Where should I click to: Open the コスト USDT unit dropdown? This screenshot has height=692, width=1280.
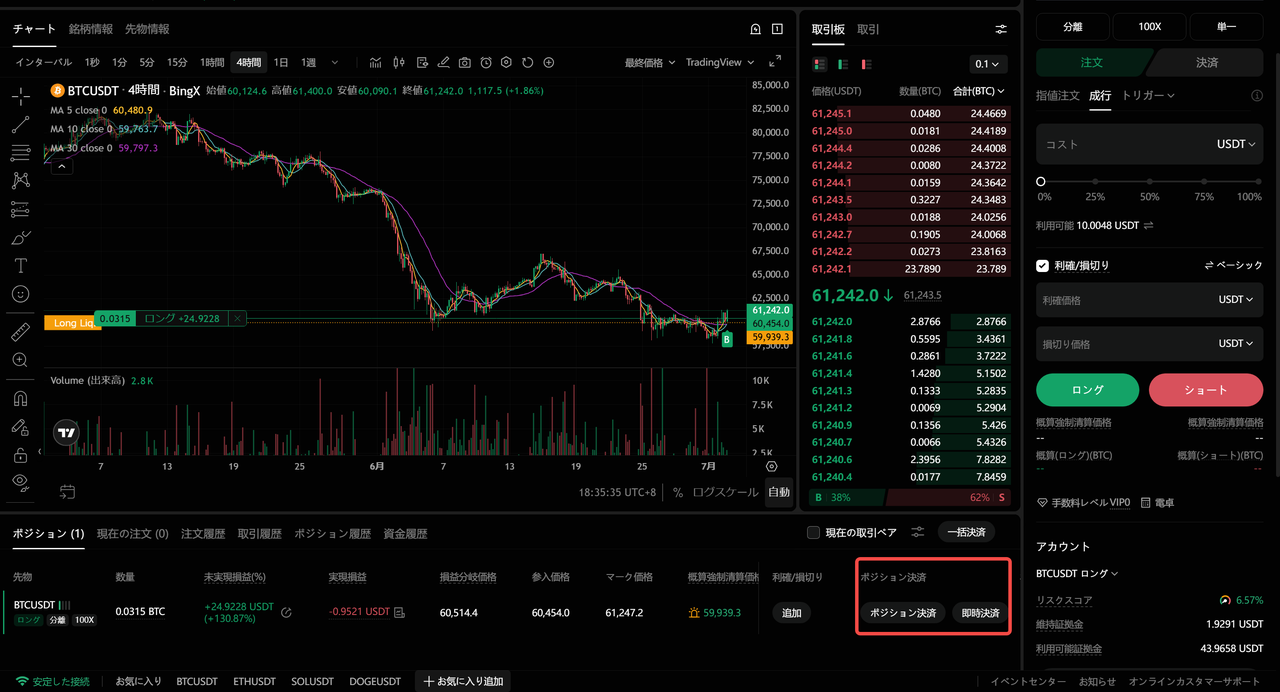1235,144
